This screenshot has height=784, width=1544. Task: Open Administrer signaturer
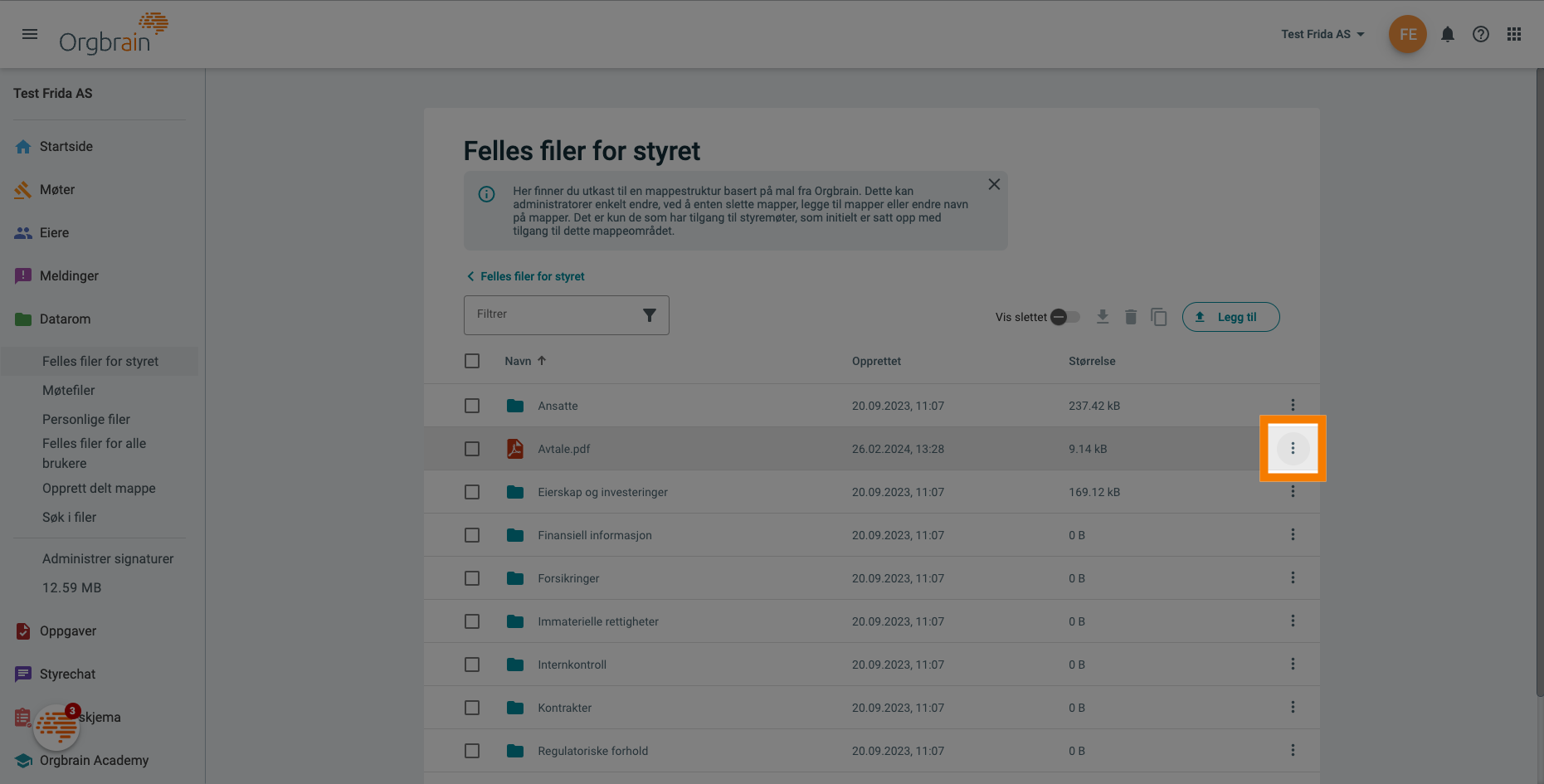pos(108,558)
